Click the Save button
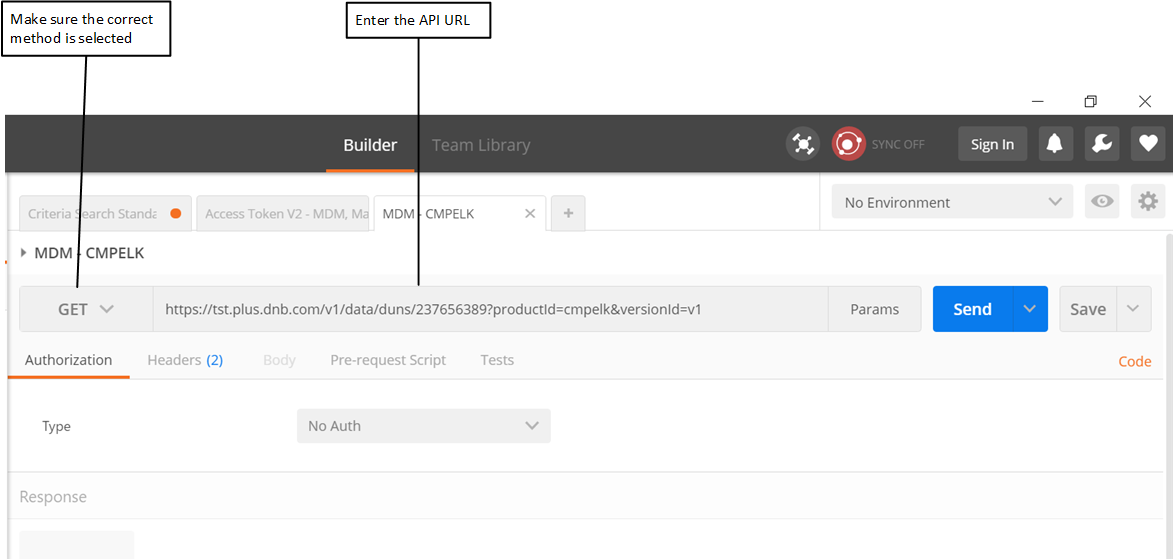Viewport: 1174px width, 559px height. [1088, 309]
